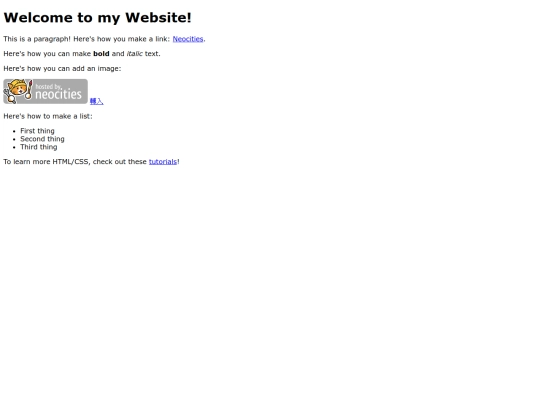Click the word 'text.' after italic
540x405 pixels.
(153, 54)
